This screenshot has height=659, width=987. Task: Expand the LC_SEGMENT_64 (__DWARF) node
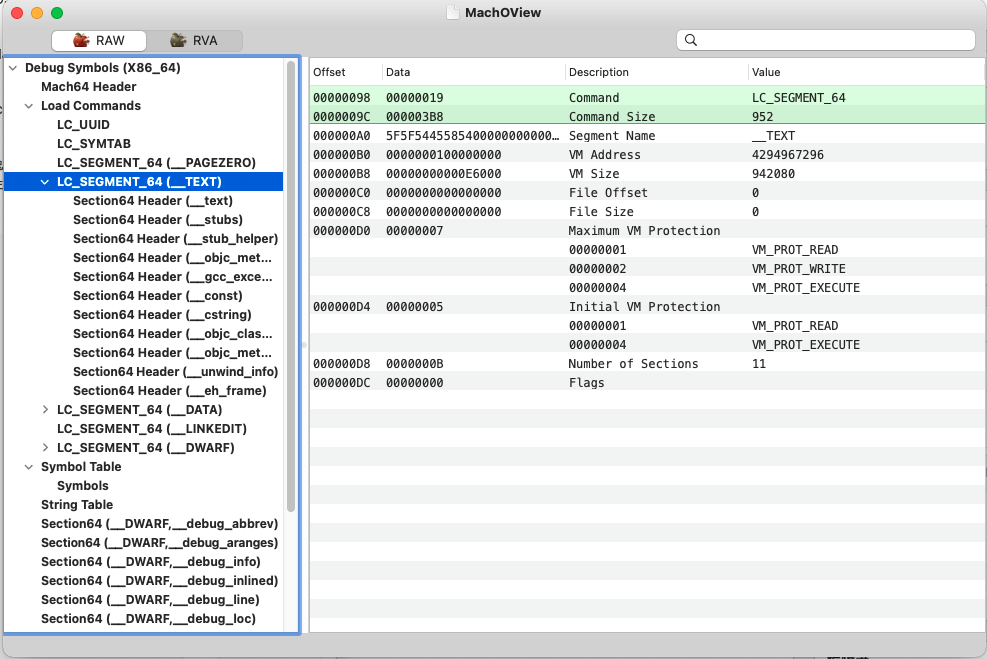[x=45, y=448]
